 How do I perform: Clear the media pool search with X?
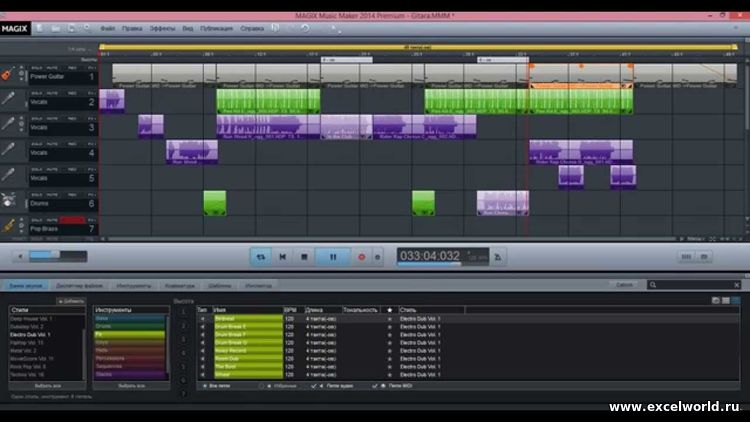tap(737, 285)
